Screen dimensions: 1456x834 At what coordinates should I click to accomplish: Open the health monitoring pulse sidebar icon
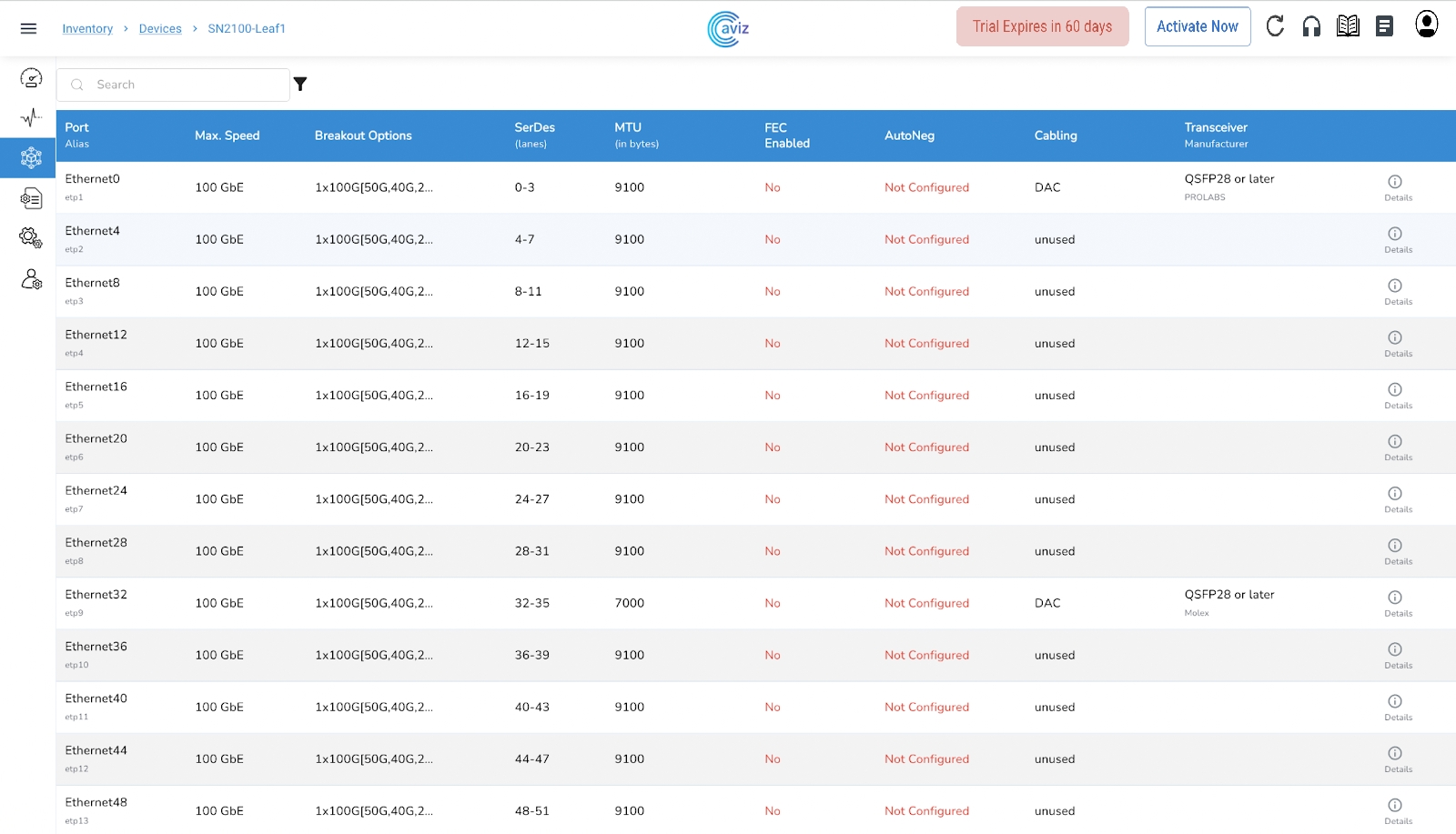[31, 117]
